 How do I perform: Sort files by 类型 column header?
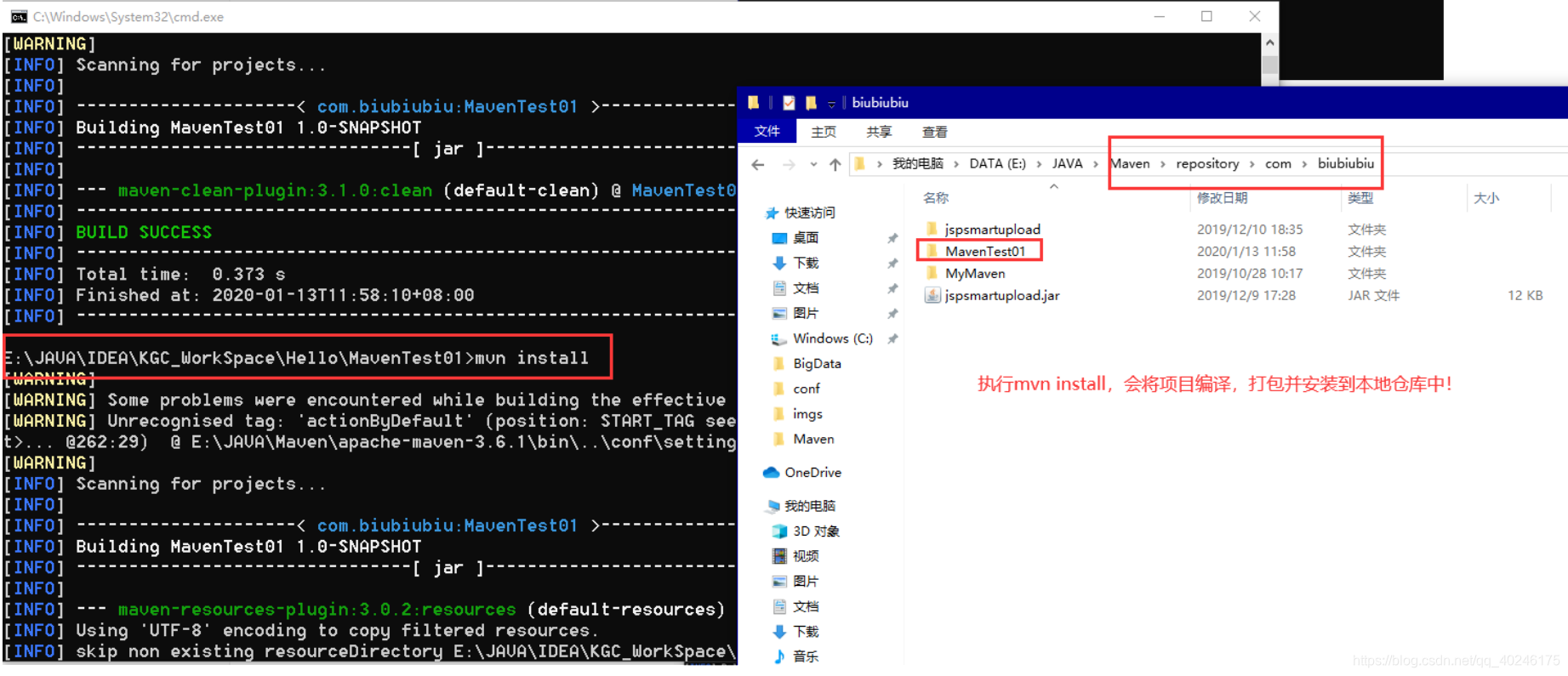click(1360, 197)
